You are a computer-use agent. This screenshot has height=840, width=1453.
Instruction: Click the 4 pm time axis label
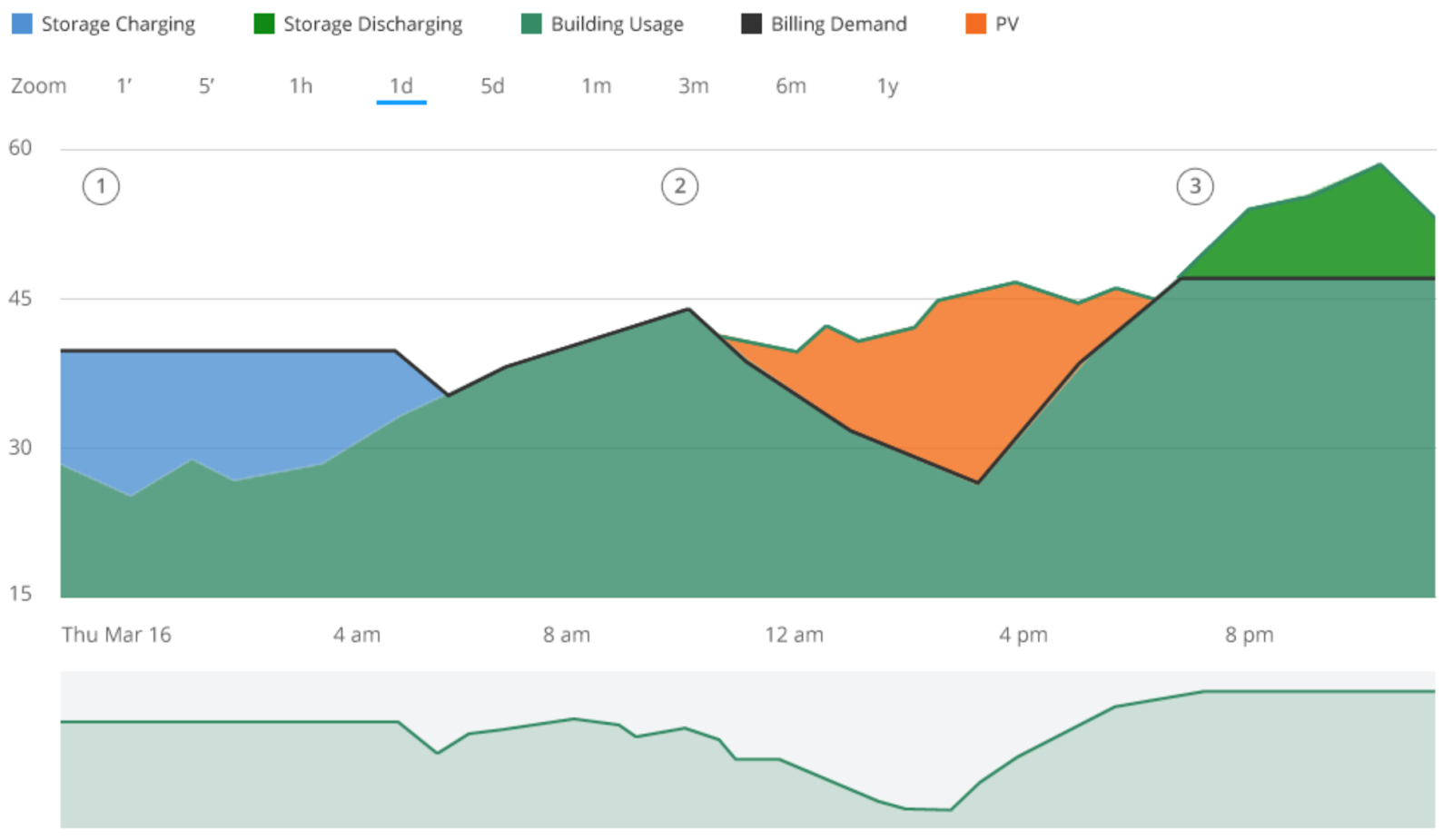tap(1023, 635)
